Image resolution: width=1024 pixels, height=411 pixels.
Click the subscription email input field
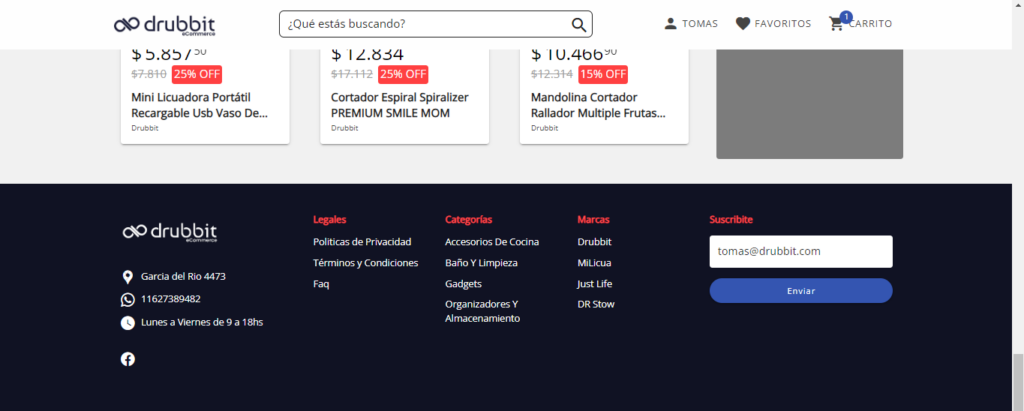[x=800, y=252]
